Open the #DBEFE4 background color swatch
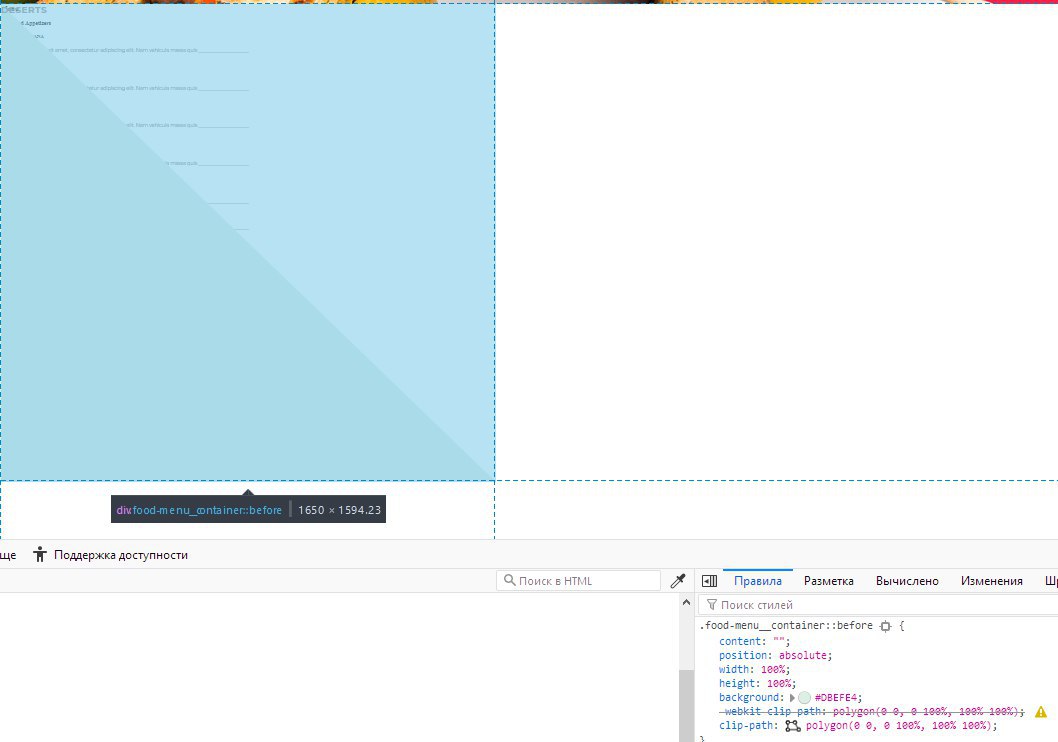This screenshot has height=742, width=1058. pos(804,697)
